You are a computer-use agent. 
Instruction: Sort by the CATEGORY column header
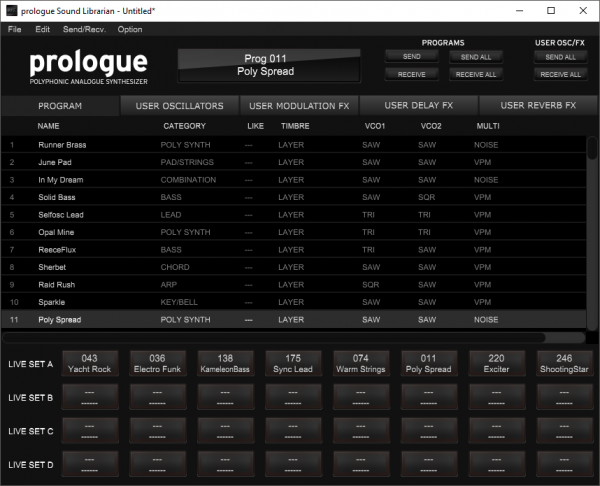coord(184,126)
